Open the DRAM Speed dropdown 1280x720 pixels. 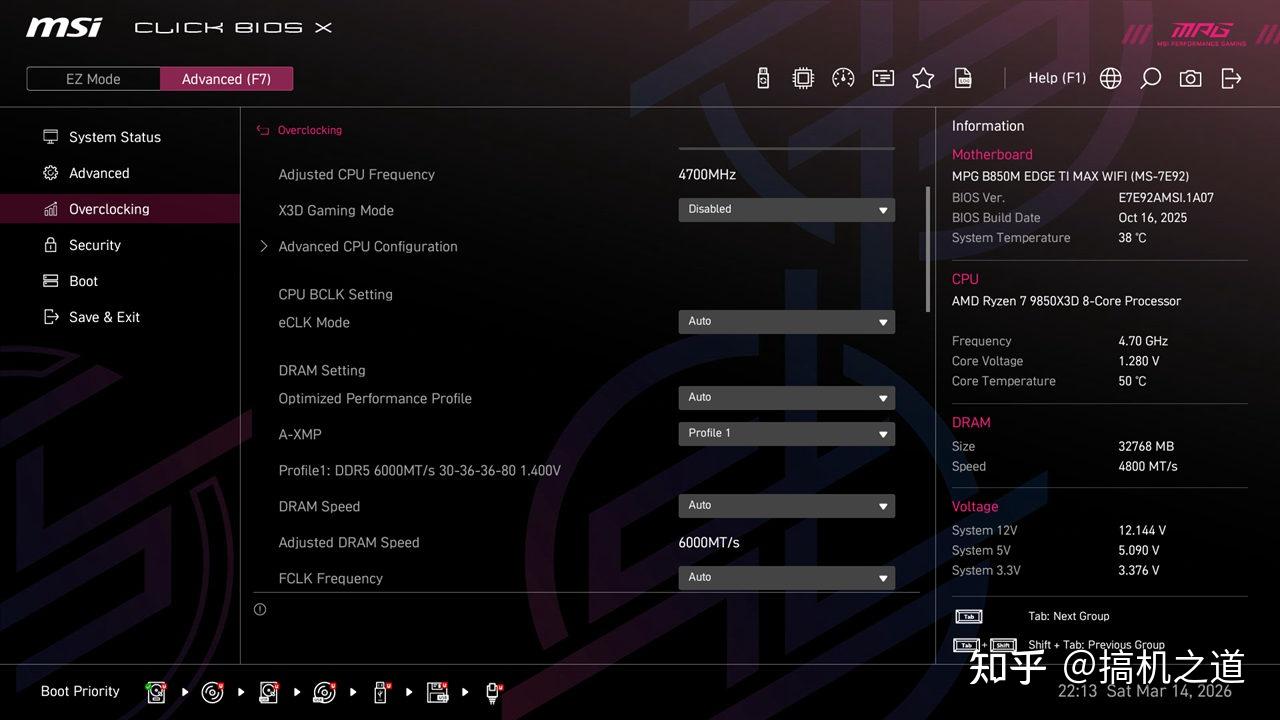click(786, 506)
